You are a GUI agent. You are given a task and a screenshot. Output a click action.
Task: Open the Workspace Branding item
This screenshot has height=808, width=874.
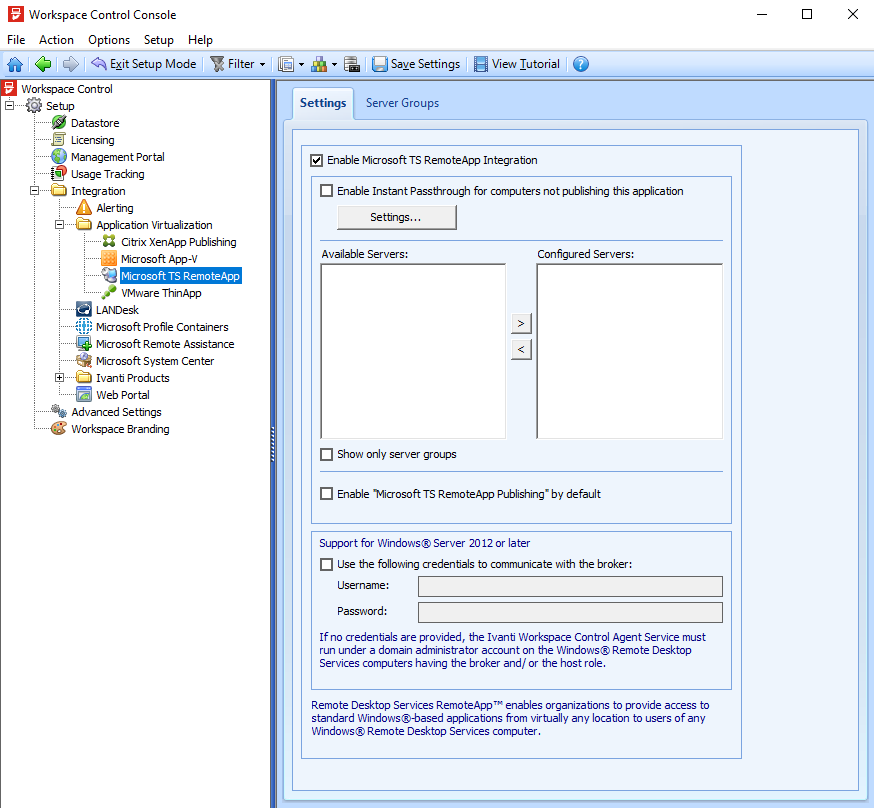(x=121, y=428)
